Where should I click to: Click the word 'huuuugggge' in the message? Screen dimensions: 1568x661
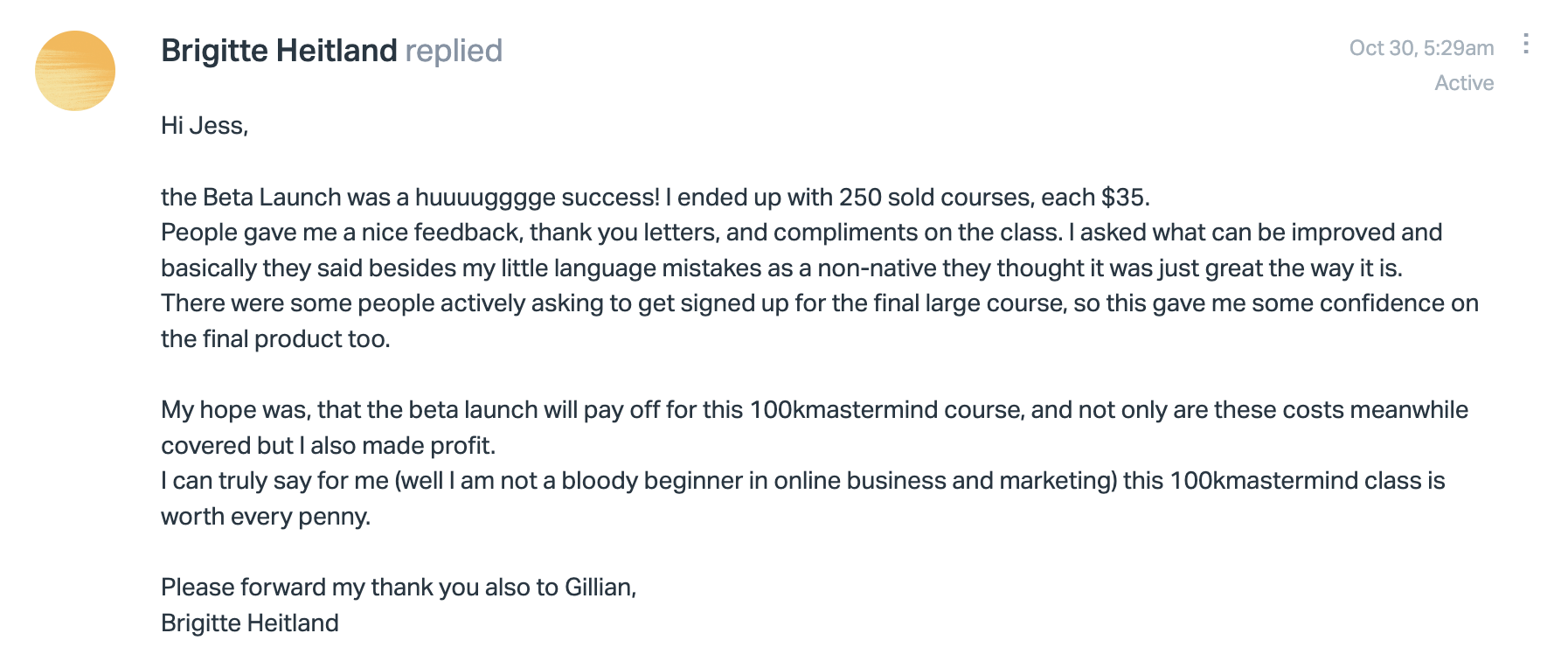(485, 198)
